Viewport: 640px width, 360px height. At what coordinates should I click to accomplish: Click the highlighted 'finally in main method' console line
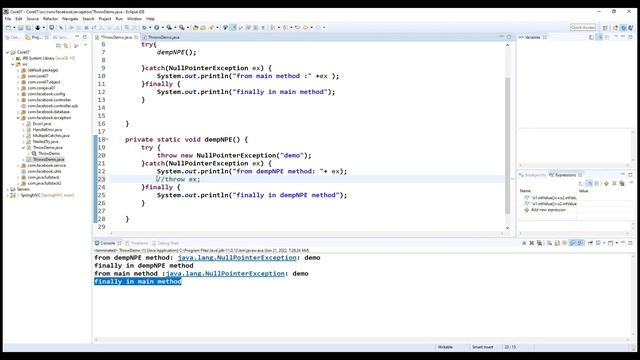point(138,282)
